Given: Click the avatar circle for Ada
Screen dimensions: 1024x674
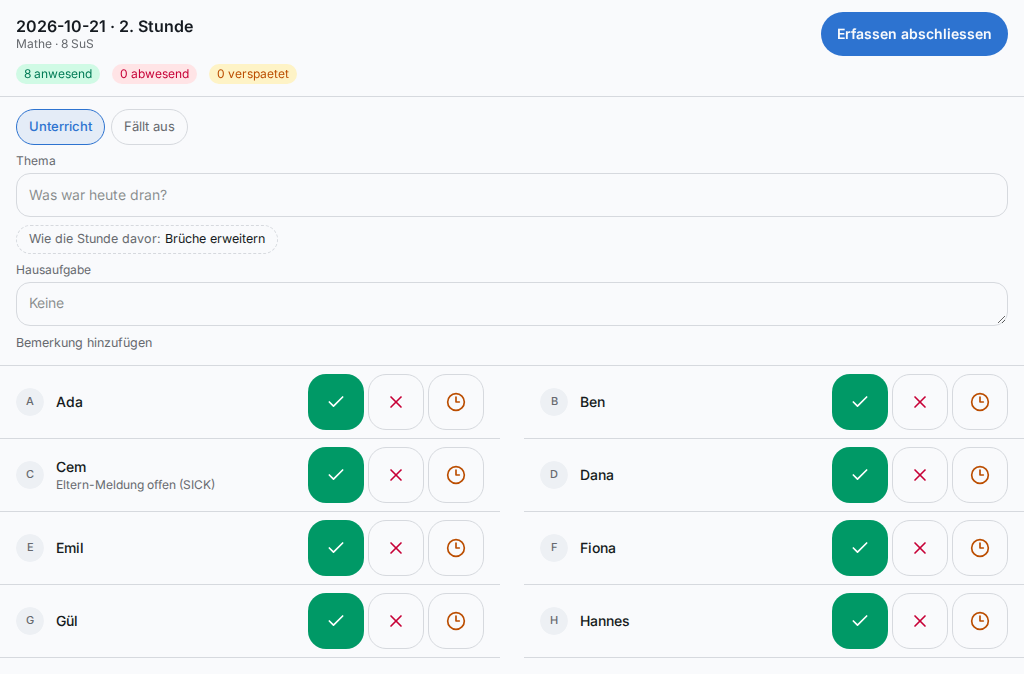Looking at the screenshot, I should coord(30,402).
